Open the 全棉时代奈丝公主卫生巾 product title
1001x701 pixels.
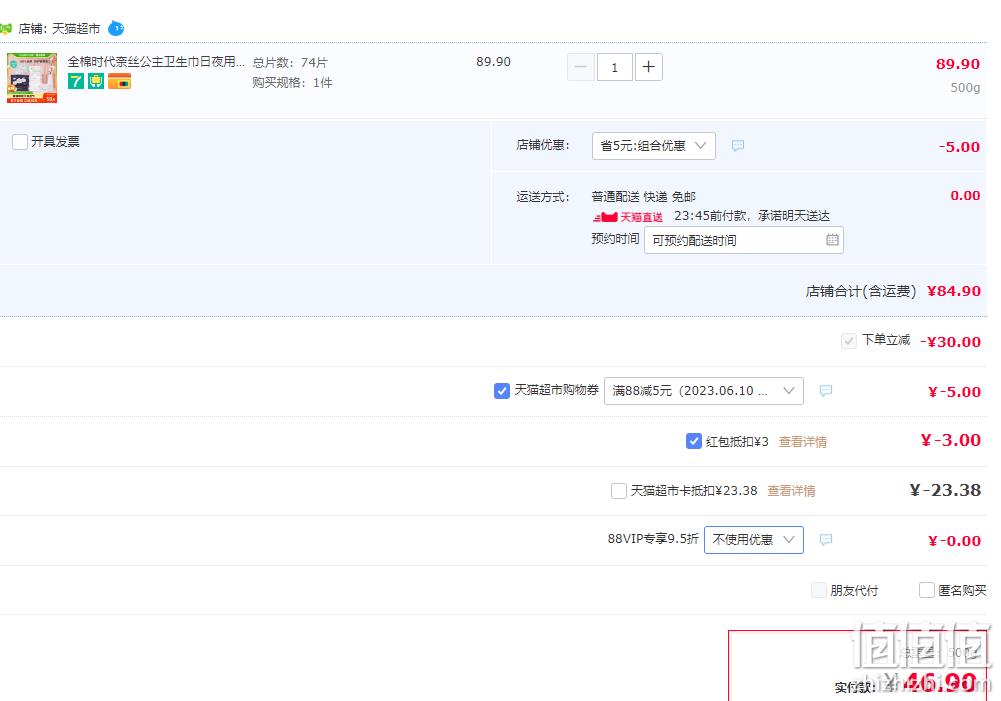(156, 61)
